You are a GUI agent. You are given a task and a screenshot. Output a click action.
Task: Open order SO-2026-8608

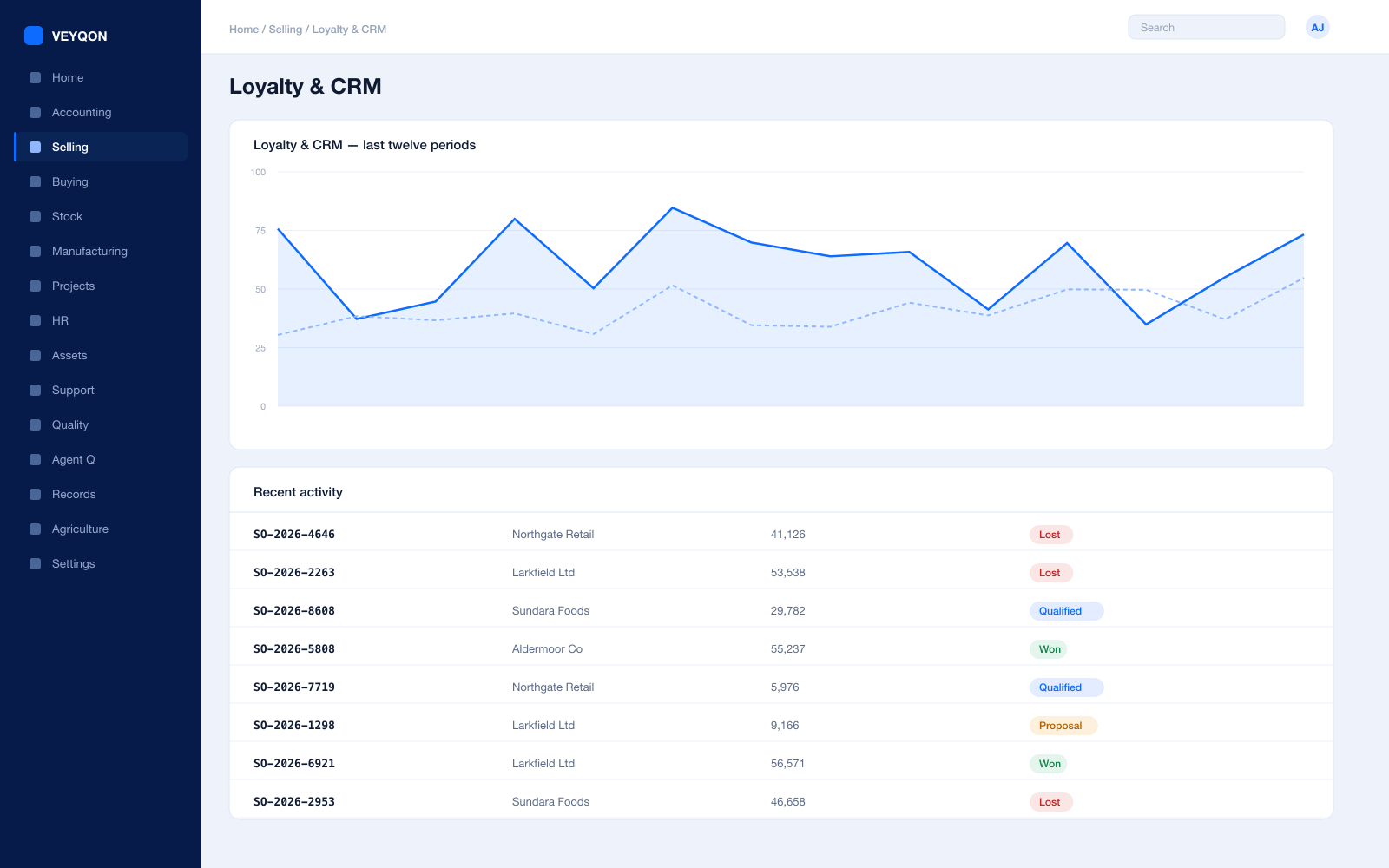click(x=294, y=611)
